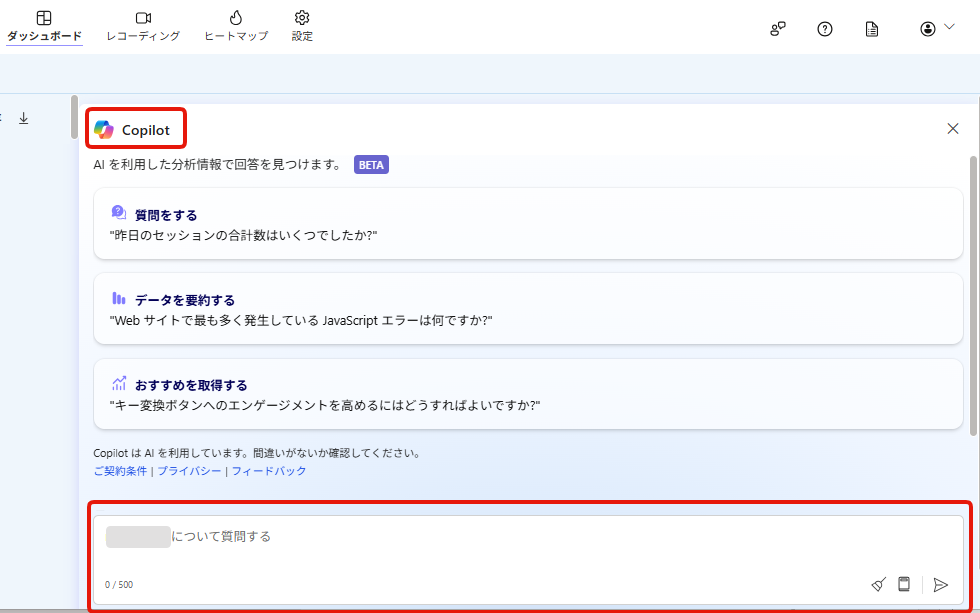Screen dimensions: 980x613
Task: Click the broom clear chat icon
Action: 878,585
